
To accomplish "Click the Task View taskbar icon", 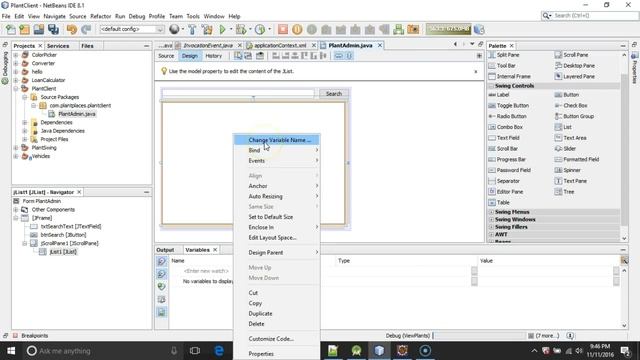I will (195, 351).
